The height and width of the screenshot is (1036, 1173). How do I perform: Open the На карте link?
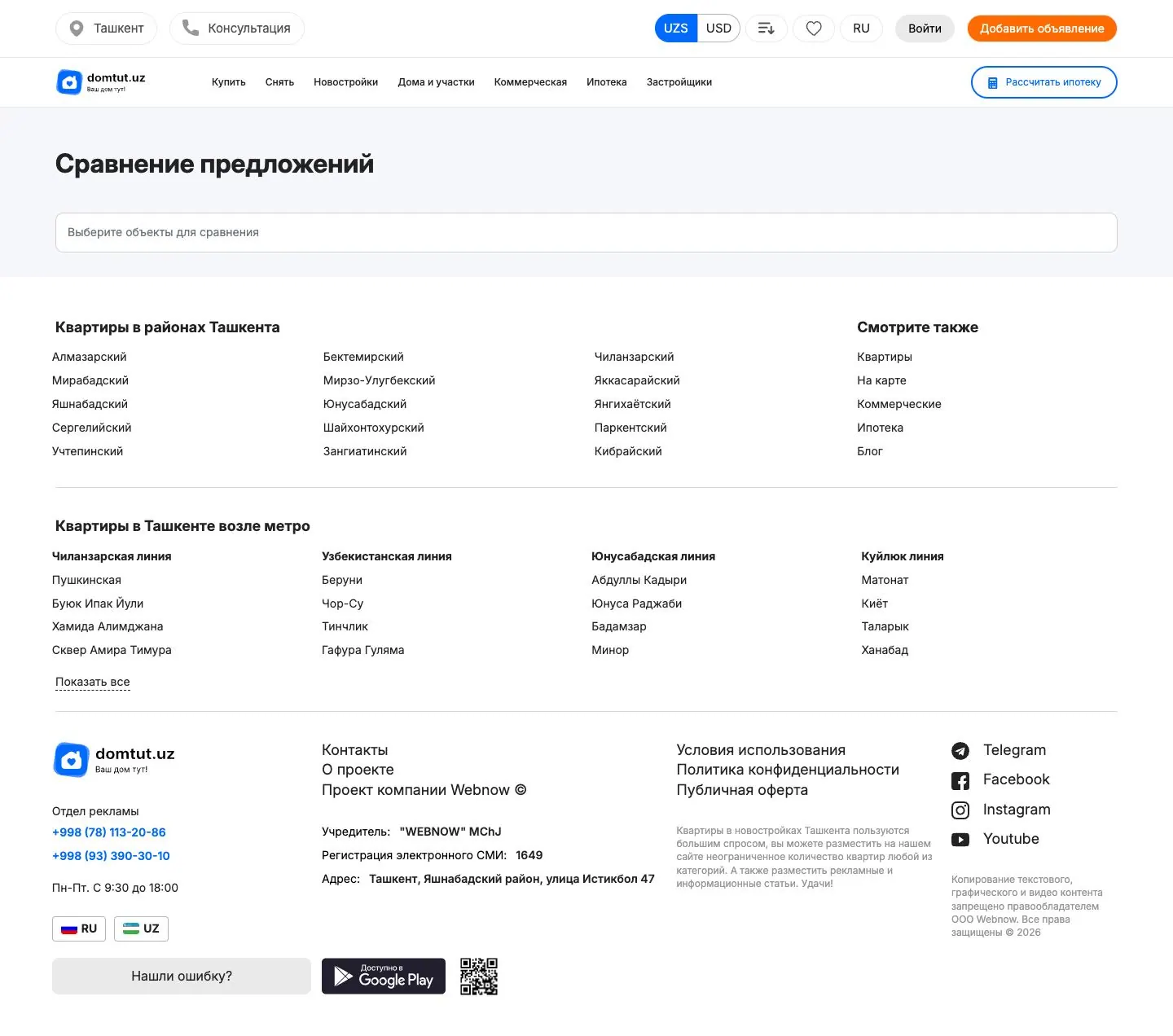[x=881, y=381]
